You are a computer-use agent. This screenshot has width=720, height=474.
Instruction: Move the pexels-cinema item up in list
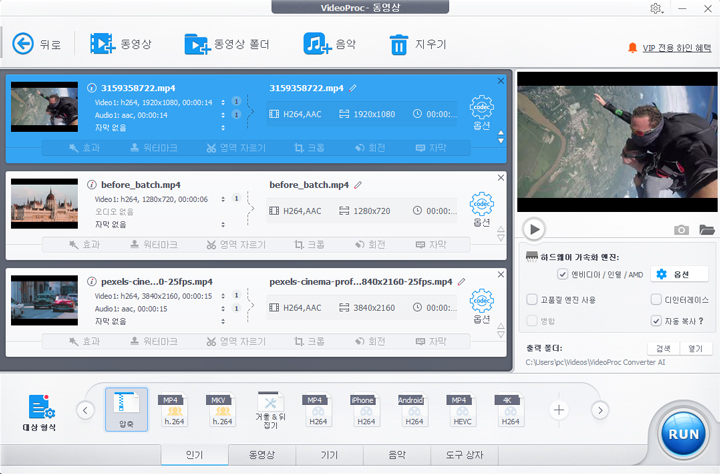501,326
